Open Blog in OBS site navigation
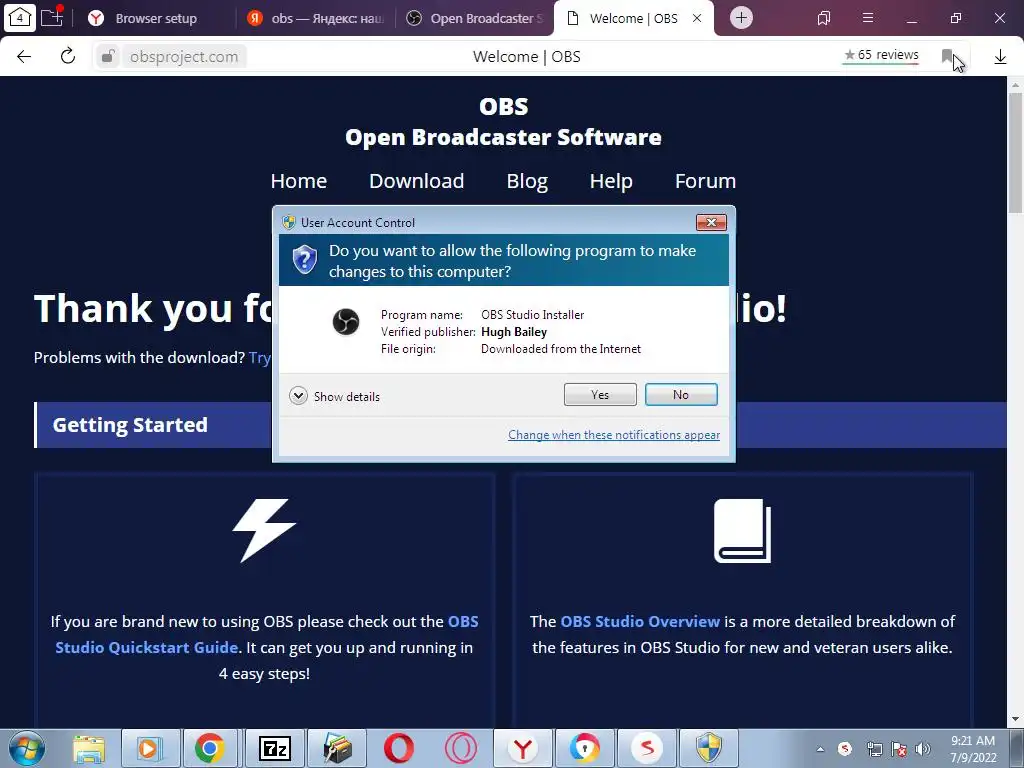Image resolution: width=1024 pixels, height=768 pixels. 527,181
